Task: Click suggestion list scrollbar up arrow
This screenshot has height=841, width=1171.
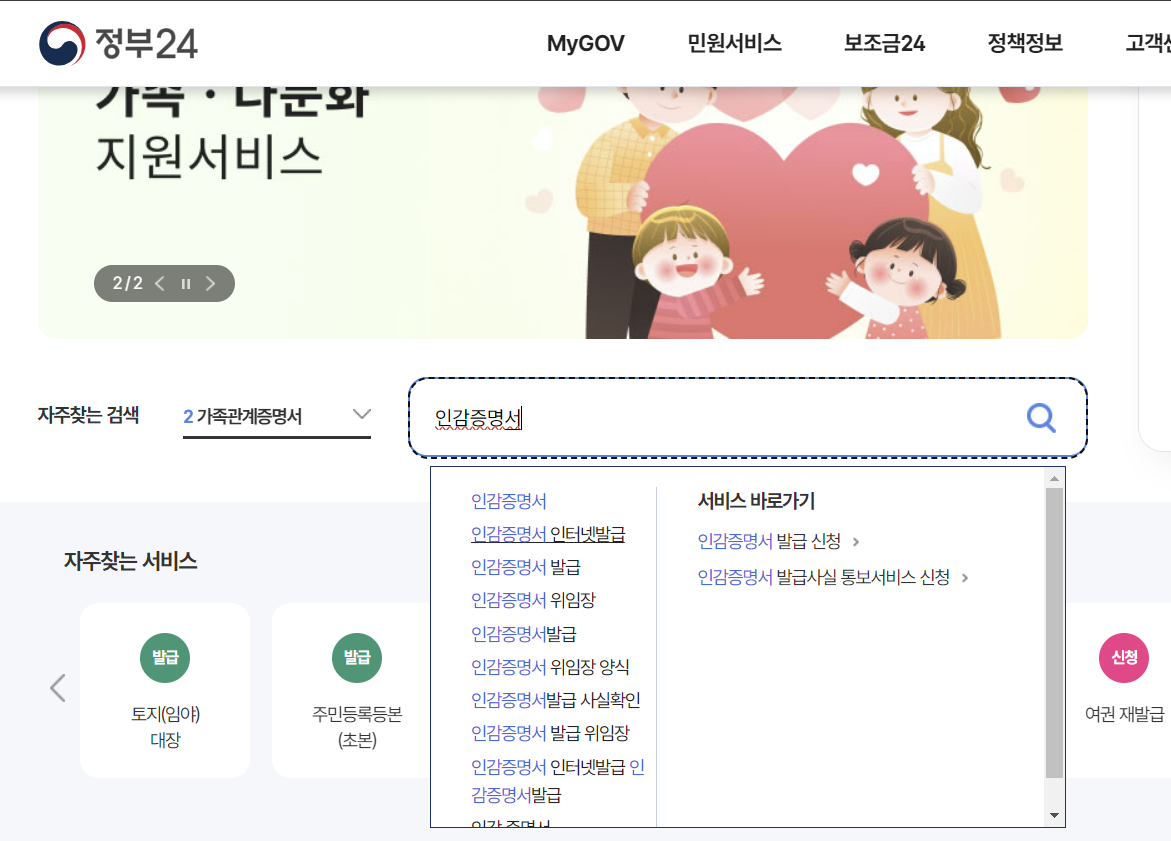Action: [1054, 478]
